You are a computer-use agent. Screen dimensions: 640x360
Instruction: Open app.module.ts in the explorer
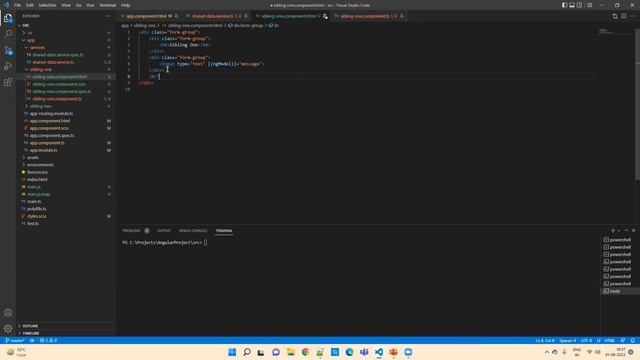[x=43, y=150]
